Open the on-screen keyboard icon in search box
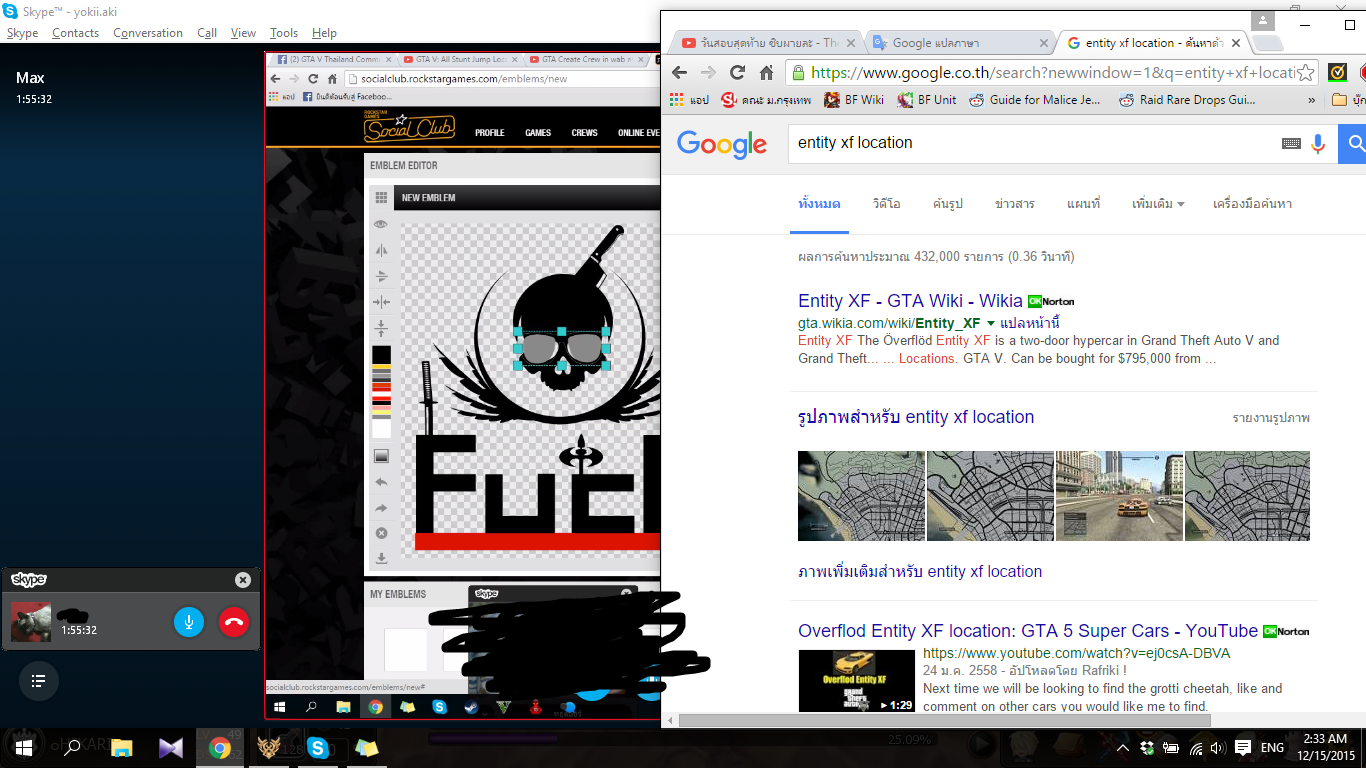 pos(1291,144)
